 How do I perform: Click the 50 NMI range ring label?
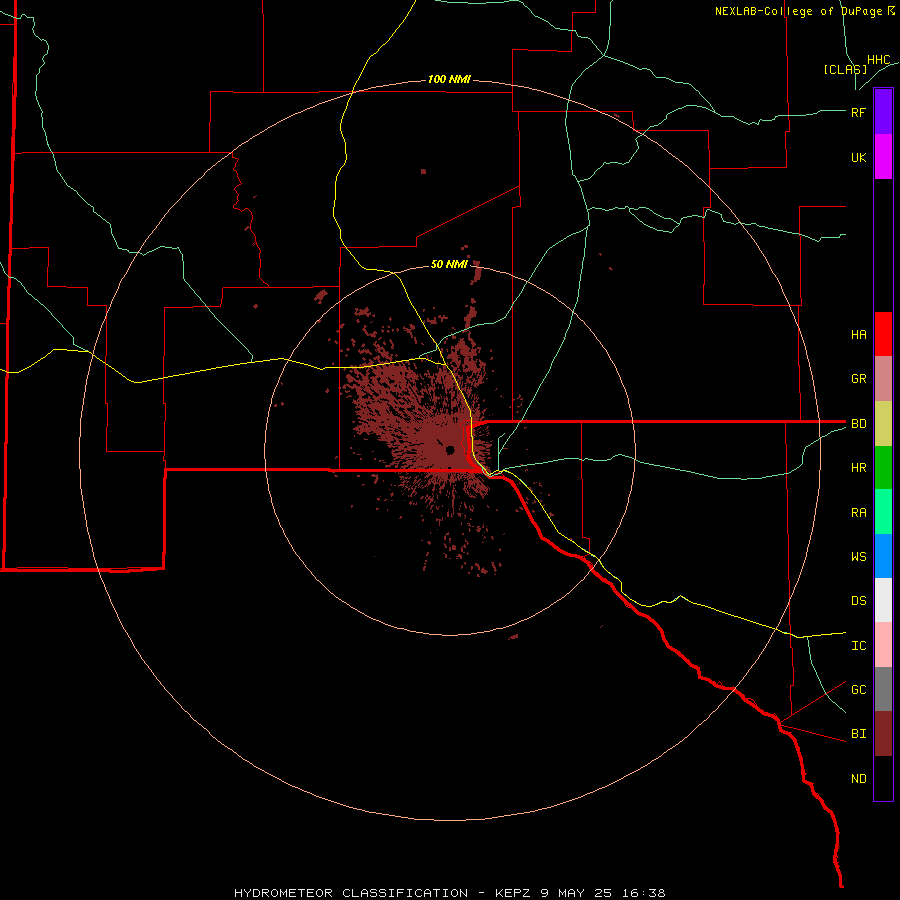[449, 264]
